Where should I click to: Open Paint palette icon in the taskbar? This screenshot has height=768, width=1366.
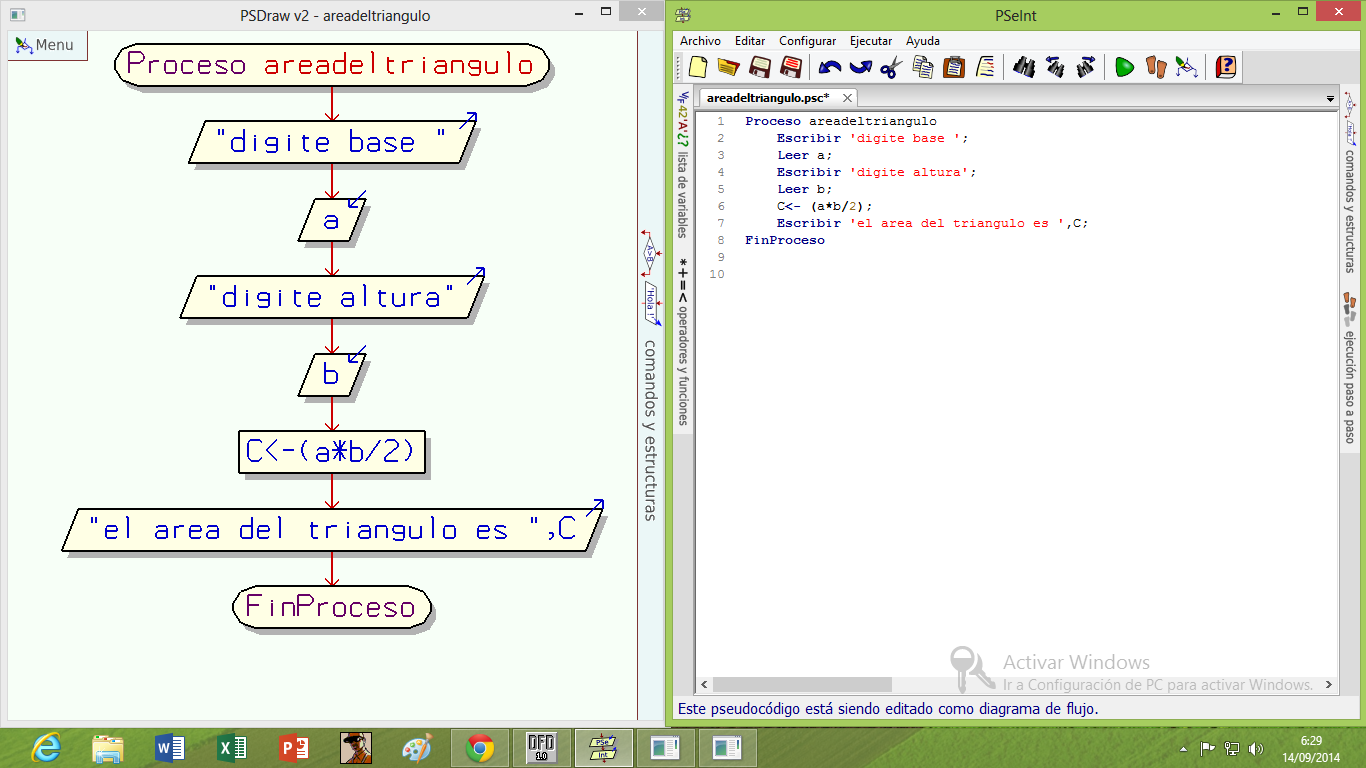click(x=417, y=748)
